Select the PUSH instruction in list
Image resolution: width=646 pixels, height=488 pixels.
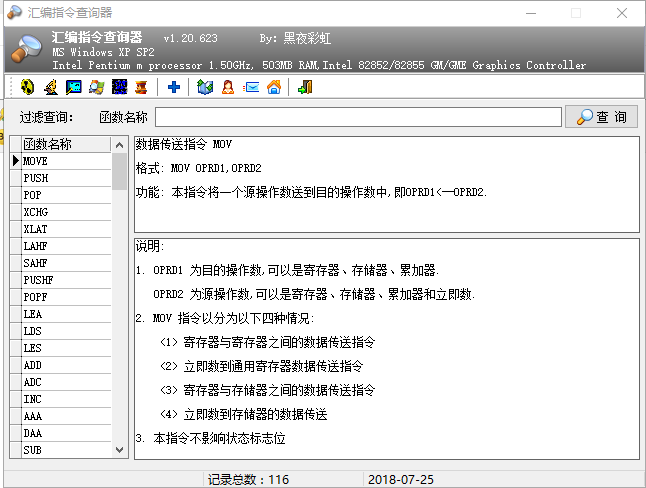[66, 178]
